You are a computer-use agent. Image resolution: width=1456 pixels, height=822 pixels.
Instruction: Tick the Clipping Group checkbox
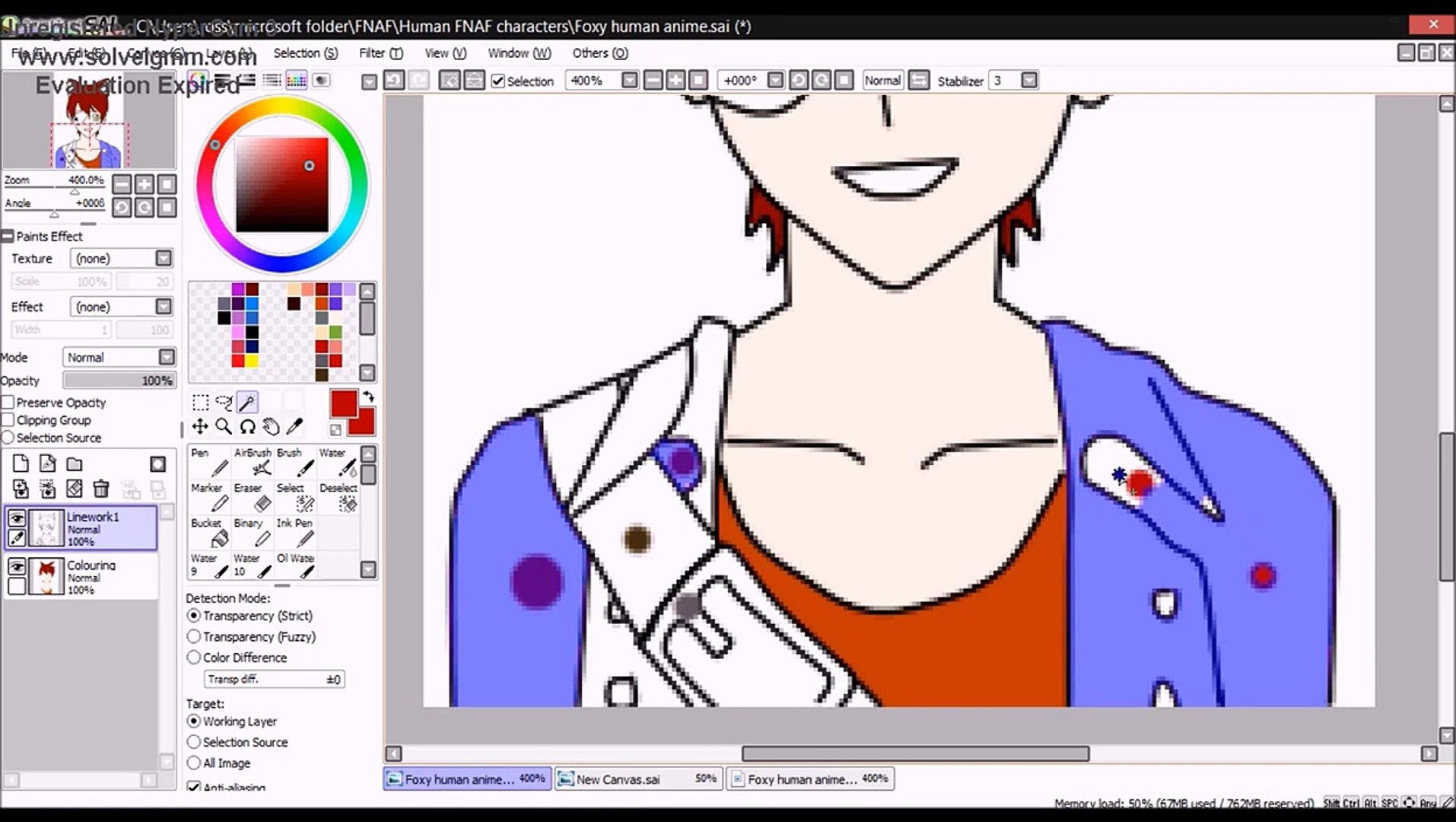coord(8,420)
